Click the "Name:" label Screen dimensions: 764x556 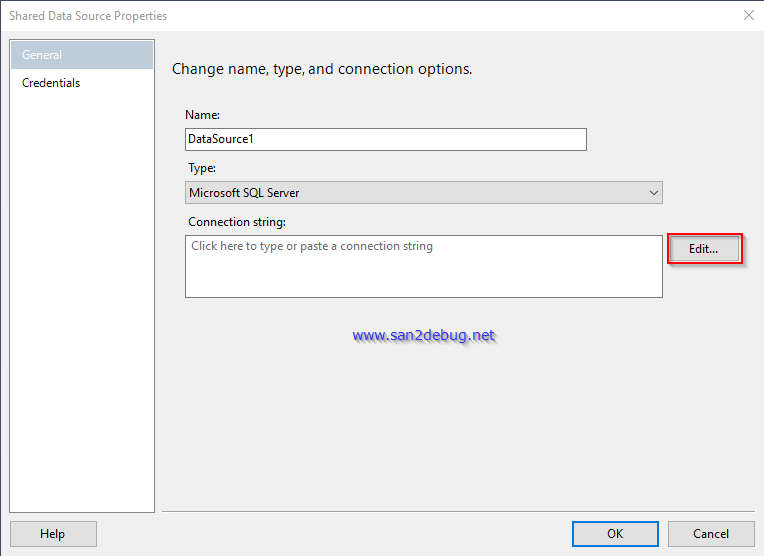[203, 115]
